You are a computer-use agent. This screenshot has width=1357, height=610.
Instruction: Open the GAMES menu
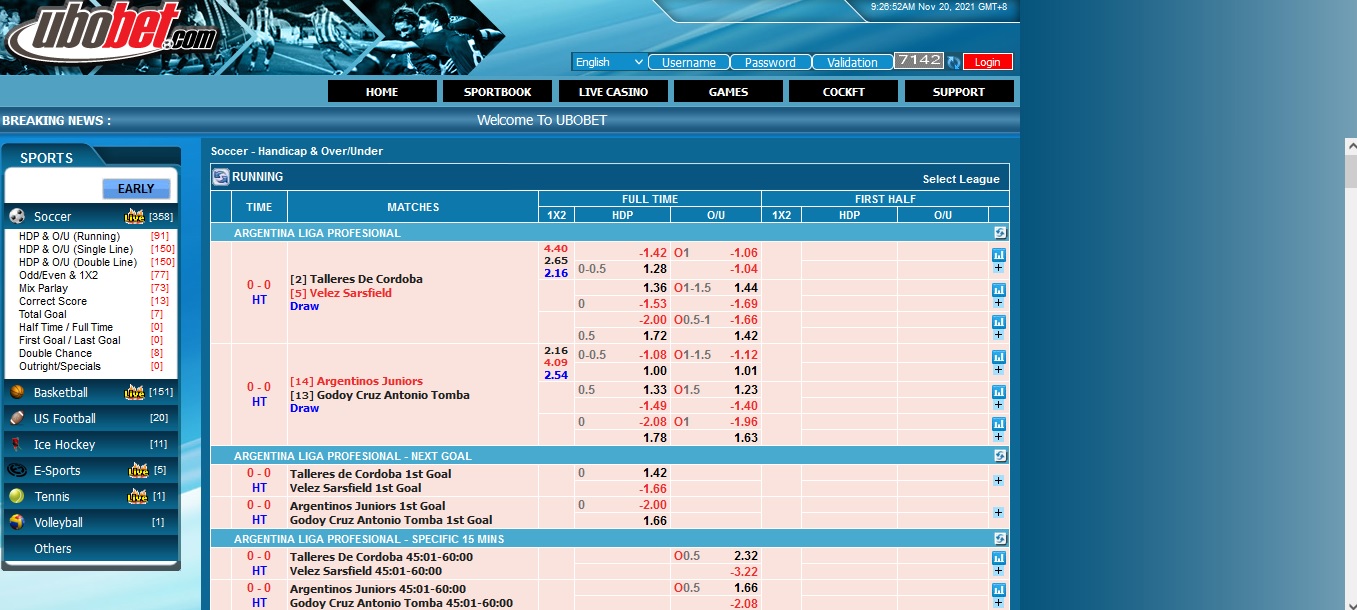728,91
